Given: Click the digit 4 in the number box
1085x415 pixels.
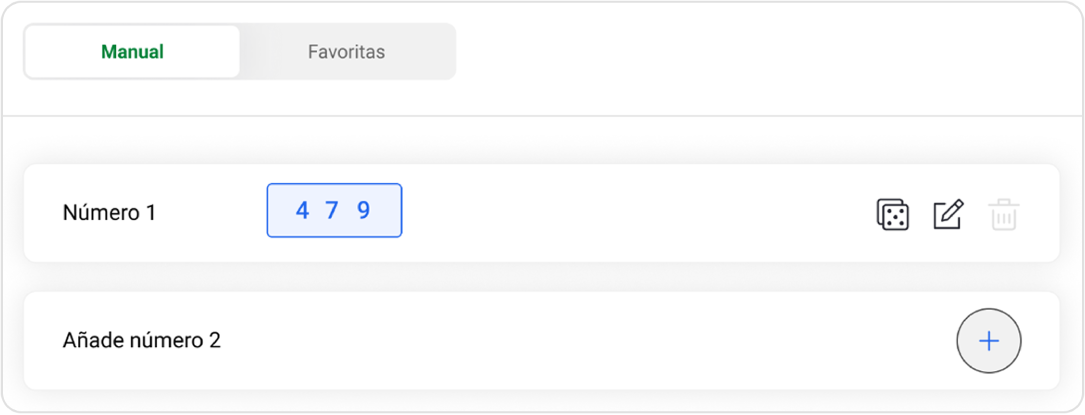Looking at the screenshot, I should tap(303, 210).
